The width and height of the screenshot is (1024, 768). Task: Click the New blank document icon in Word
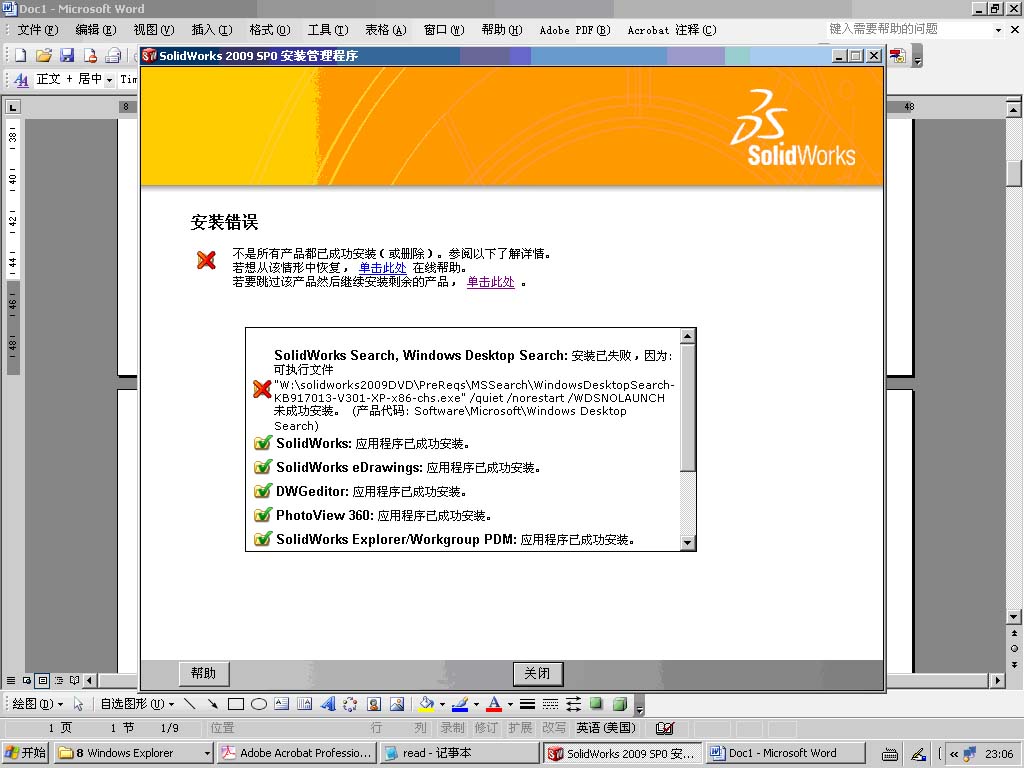coord(21,56)
